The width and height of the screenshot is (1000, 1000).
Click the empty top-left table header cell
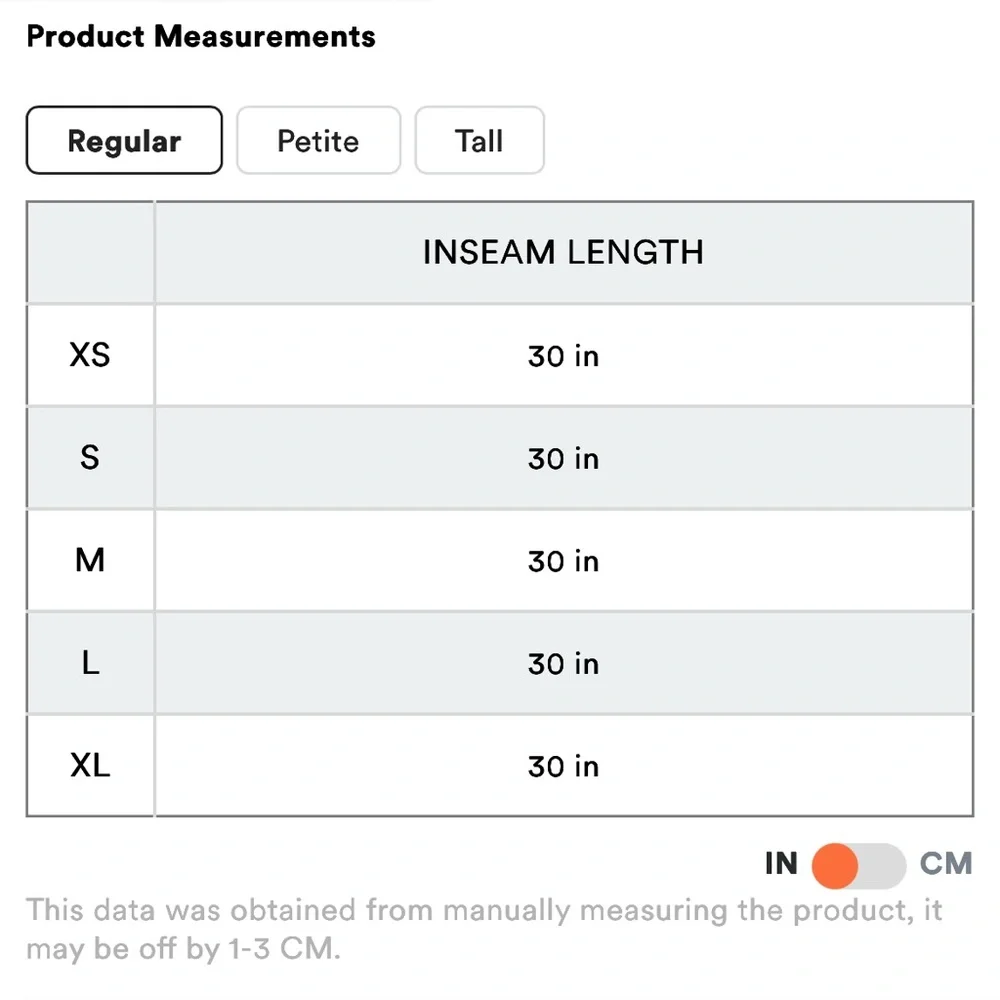[90, 252]
